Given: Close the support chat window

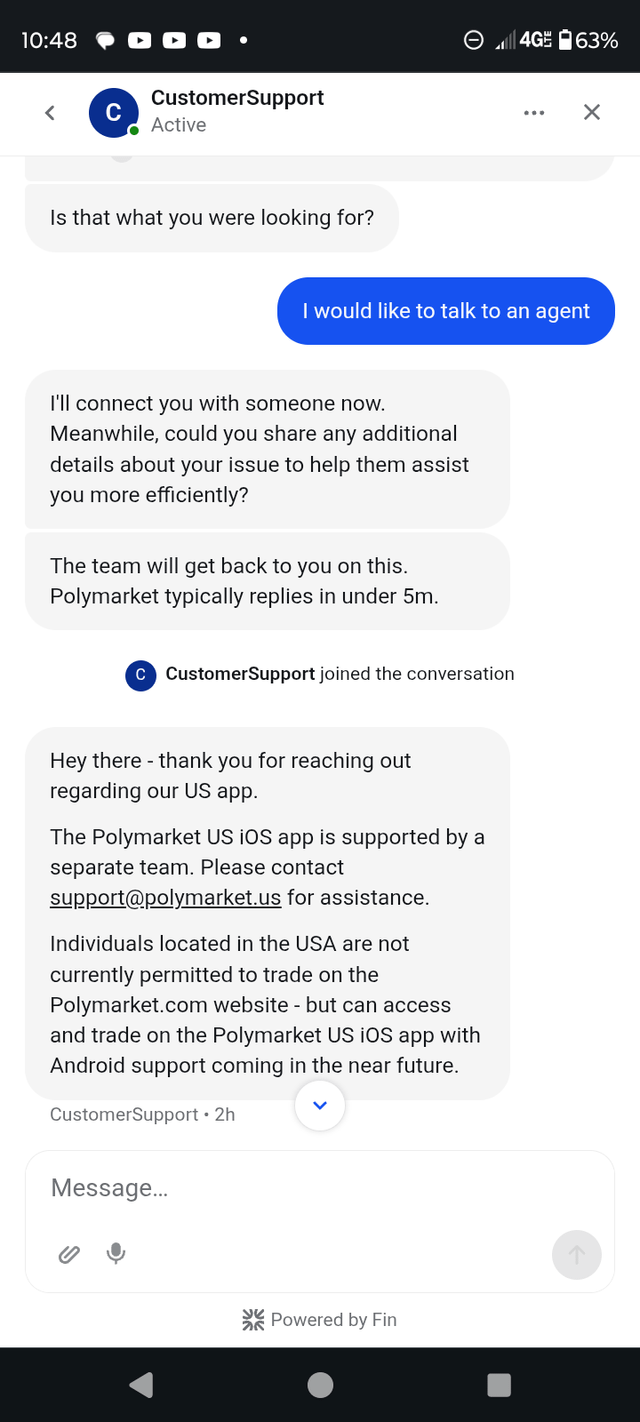Looking at the screenshot, I should pos(592,112).
